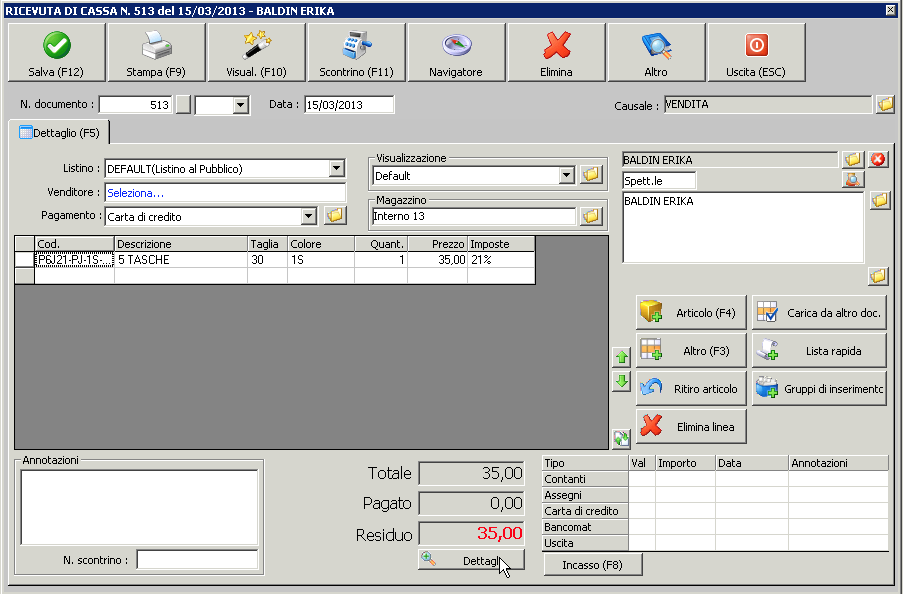This screenshot has width=903, height=594.
Task: Open customer folder beside BALDIN ERIKA name
Action: click(852, 159)
